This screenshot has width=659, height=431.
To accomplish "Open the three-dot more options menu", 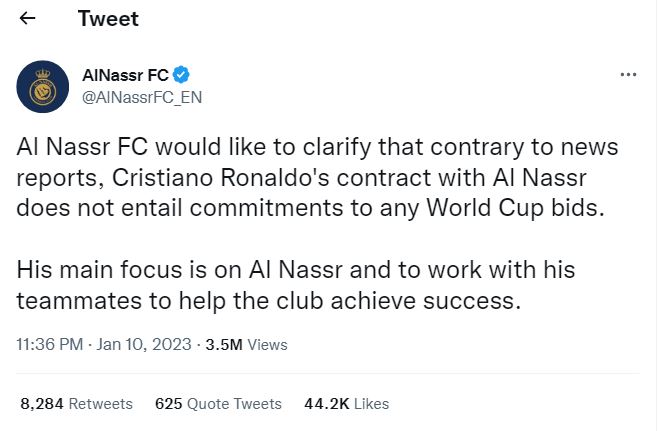I will (x=628, y=75).
